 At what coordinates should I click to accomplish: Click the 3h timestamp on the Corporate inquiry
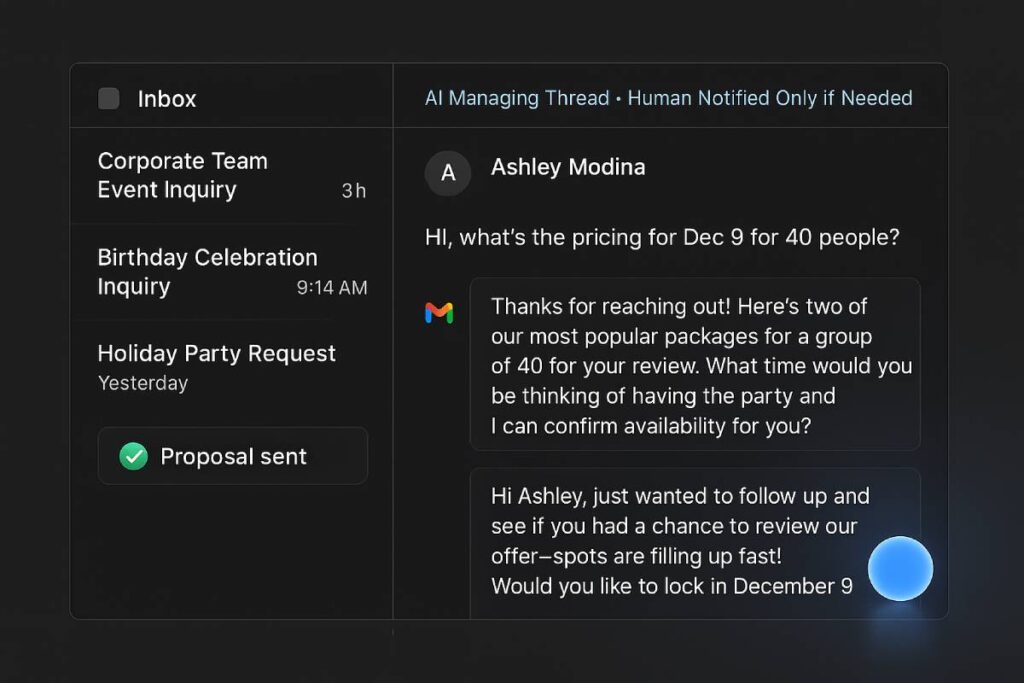(x=353, y=191)
